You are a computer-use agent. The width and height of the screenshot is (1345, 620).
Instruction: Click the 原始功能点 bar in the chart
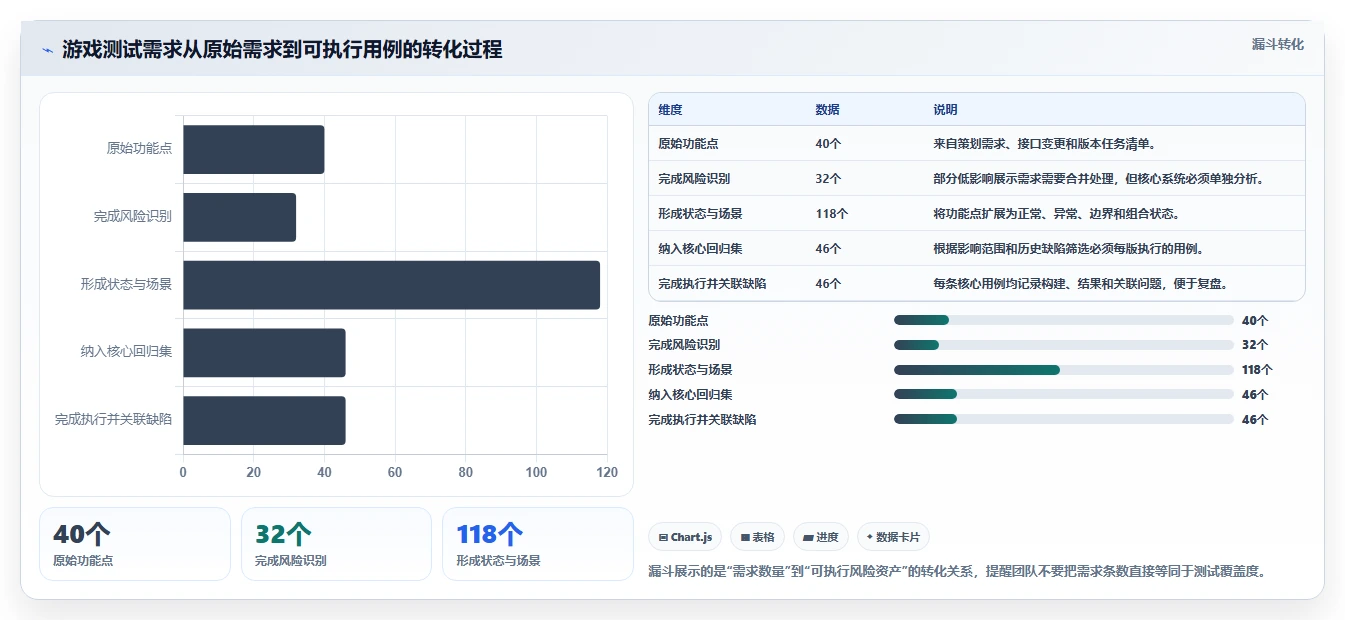click(254, 149)
